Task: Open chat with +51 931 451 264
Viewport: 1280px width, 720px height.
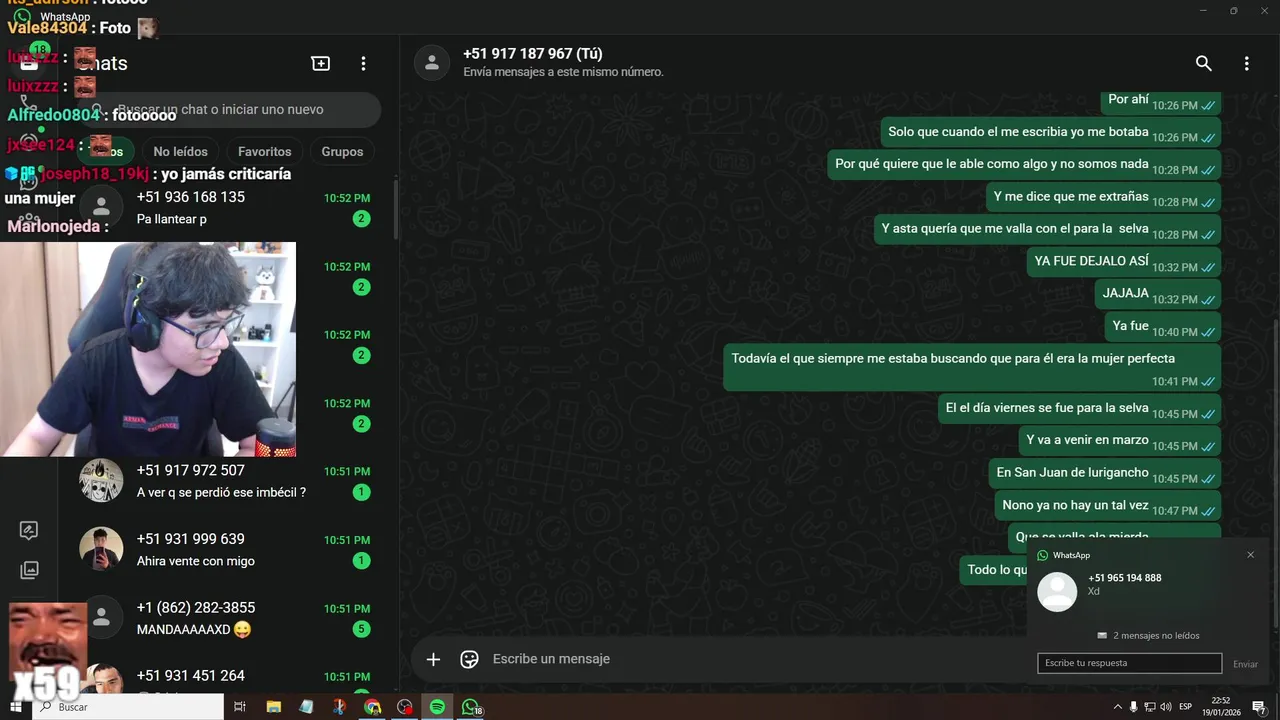Action: 228,676
